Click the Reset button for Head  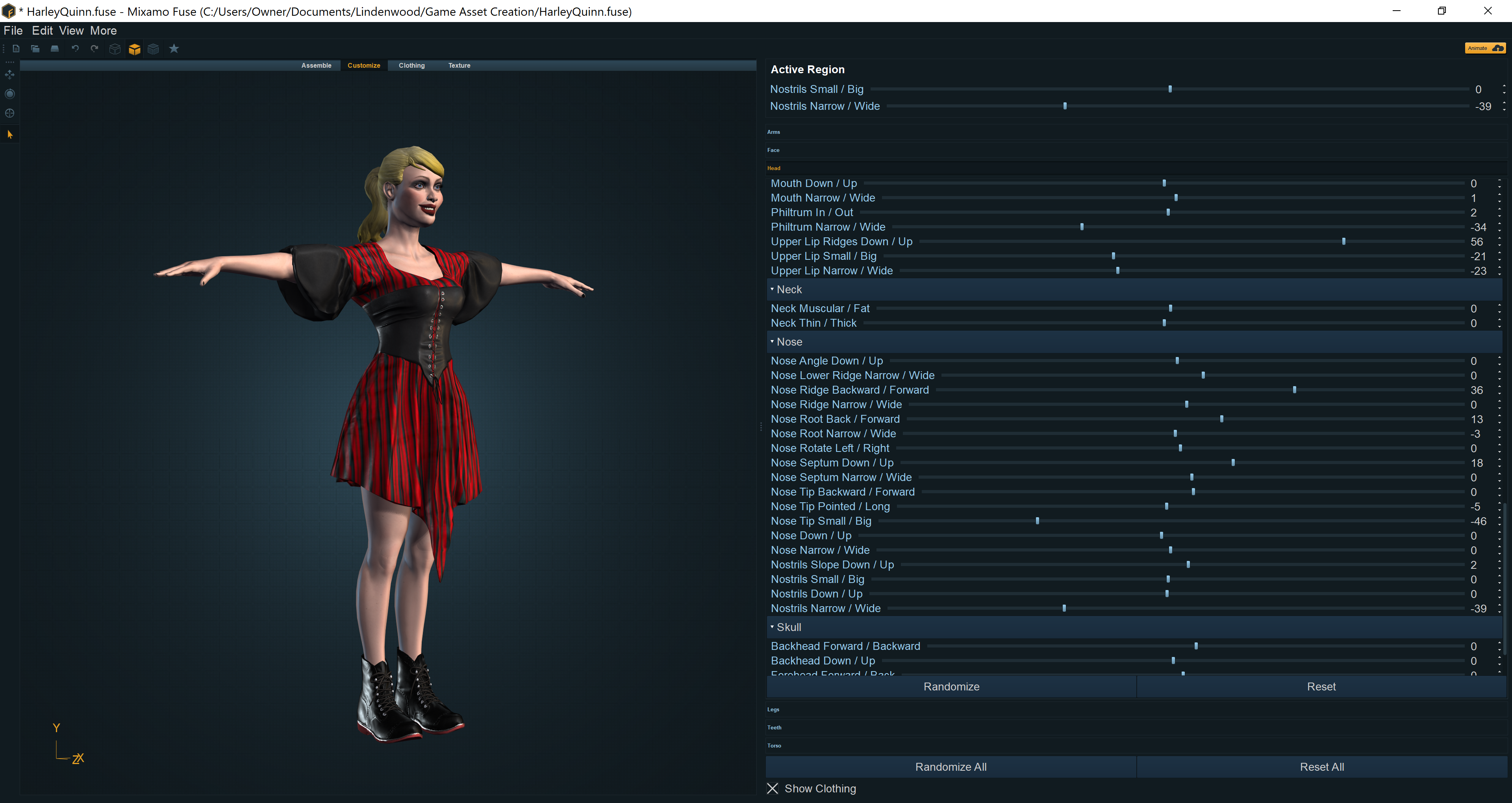[1321, 687]
